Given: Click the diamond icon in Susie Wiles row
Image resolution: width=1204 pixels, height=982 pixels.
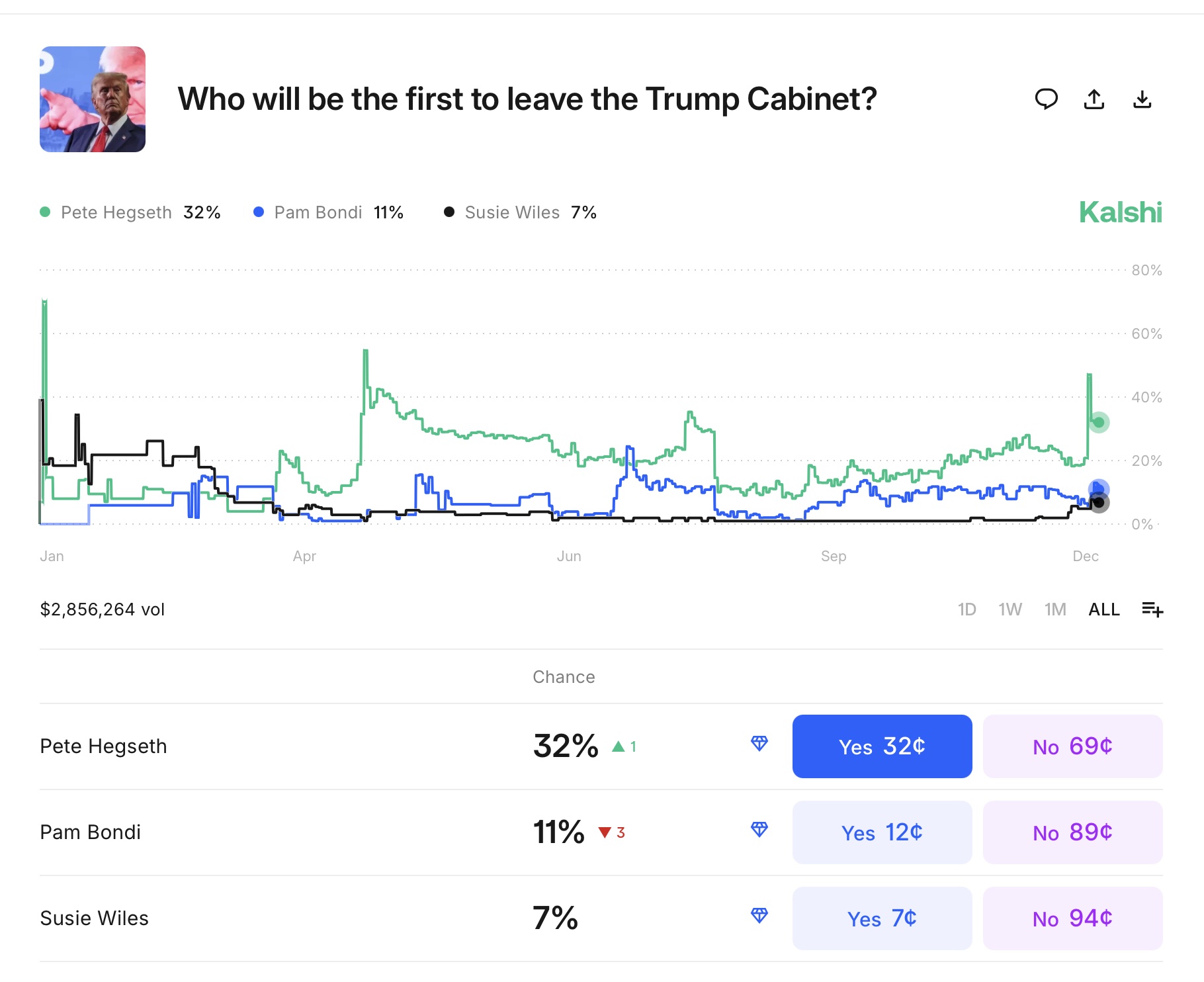Looking at the screenshot, I should click(x=759, y=916).
